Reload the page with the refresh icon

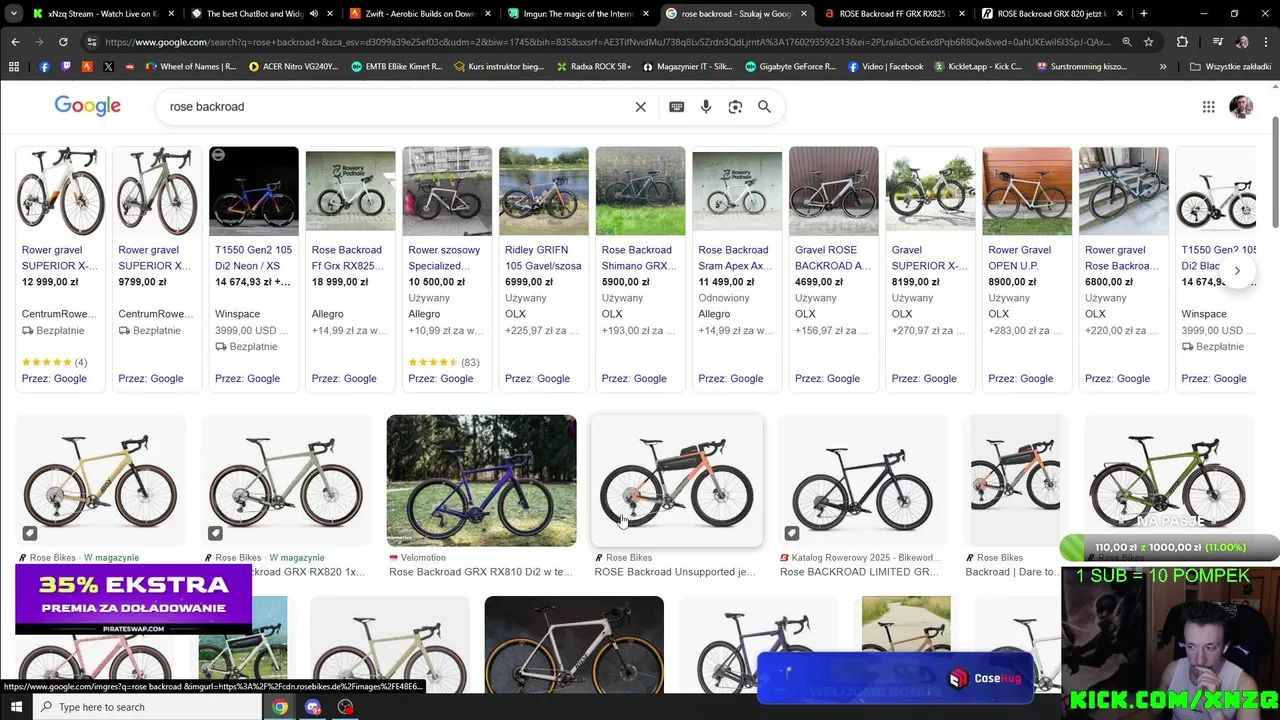[x=63, y=42]
